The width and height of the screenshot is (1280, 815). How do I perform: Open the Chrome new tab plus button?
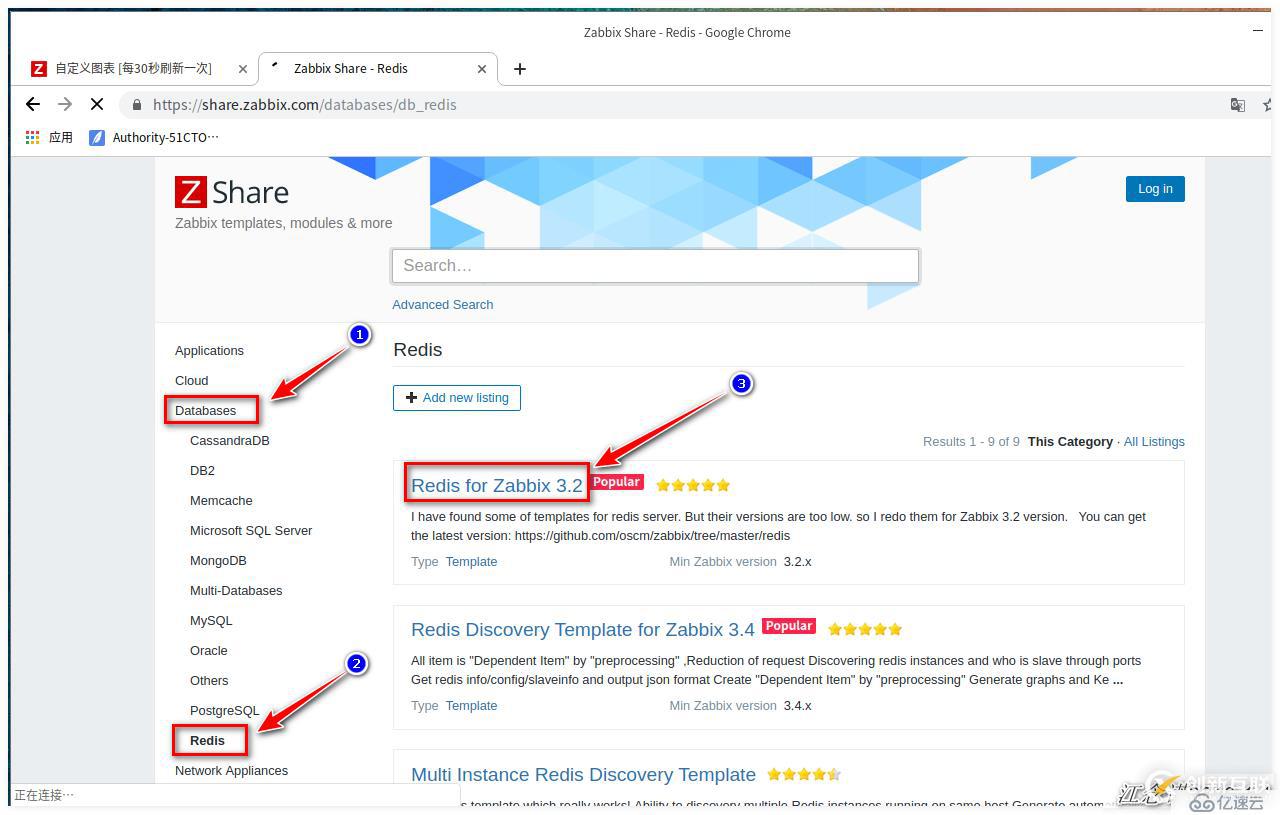519,69
